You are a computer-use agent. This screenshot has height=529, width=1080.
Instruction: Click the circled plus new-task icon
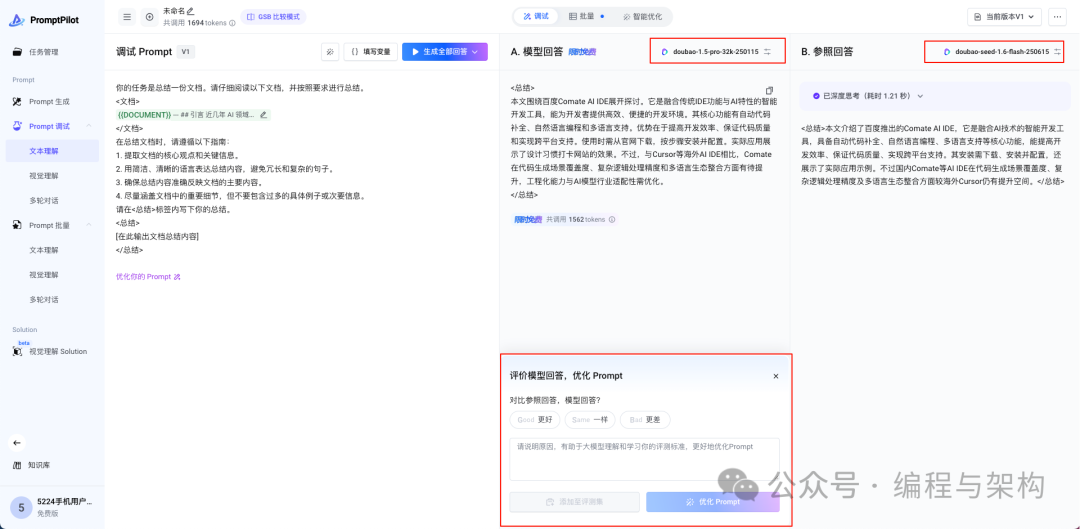click(x=149, y=17)
